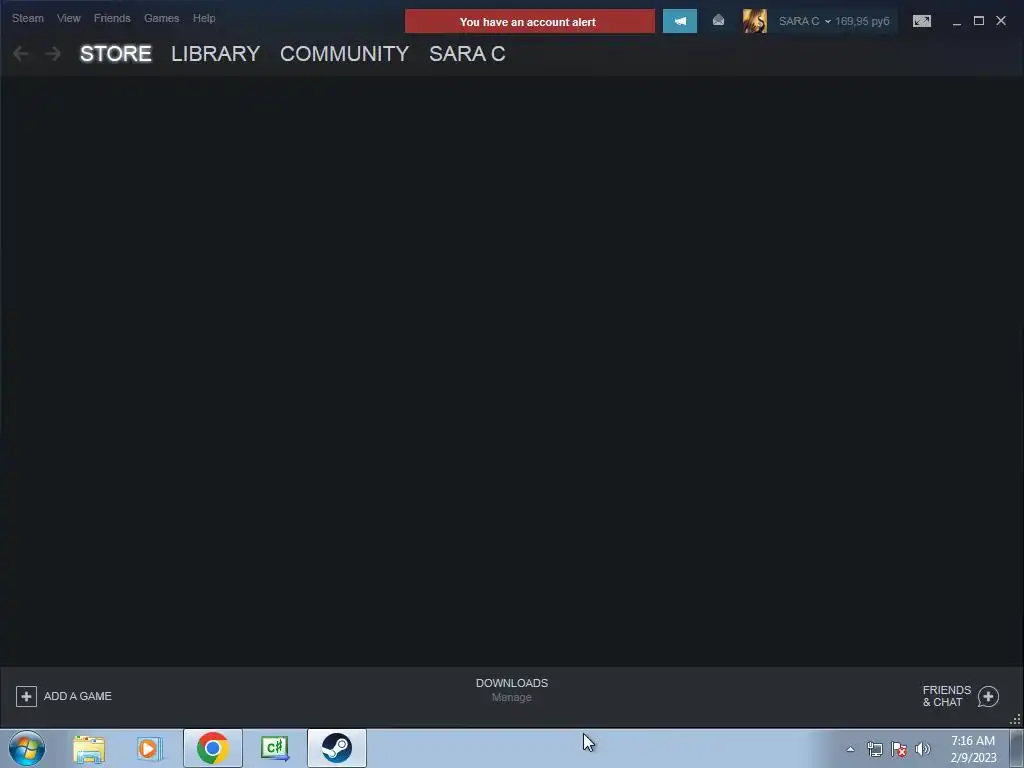Open announcements via megaphone icon

(679, 22)
